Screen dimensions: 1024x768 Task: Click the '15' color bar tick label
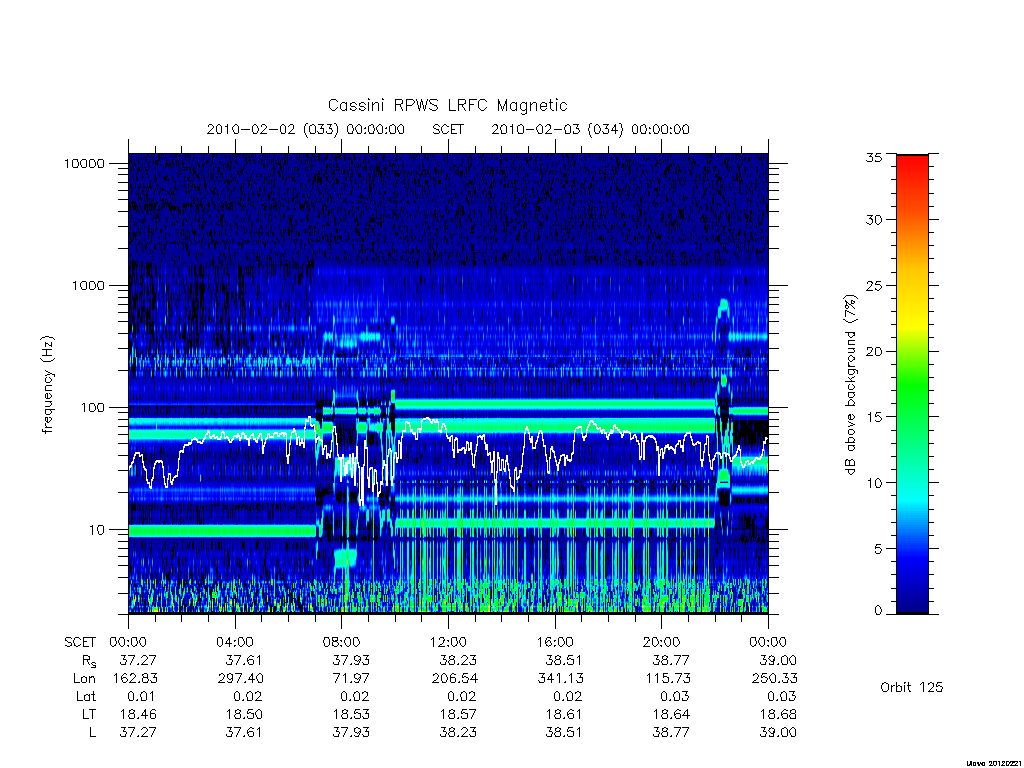(873, 417)
